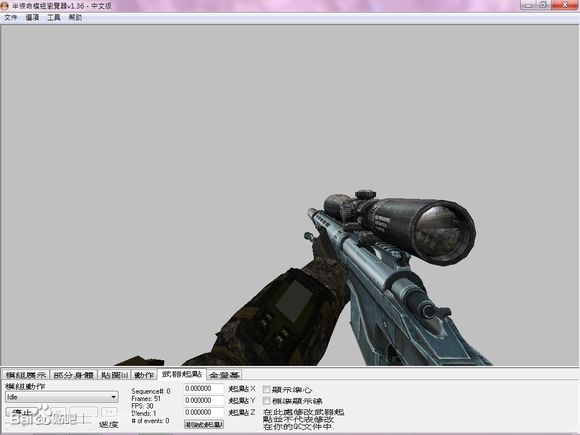Screen dimensions: 580x435
Task: Open the 工具 menu
Action: 54,17
